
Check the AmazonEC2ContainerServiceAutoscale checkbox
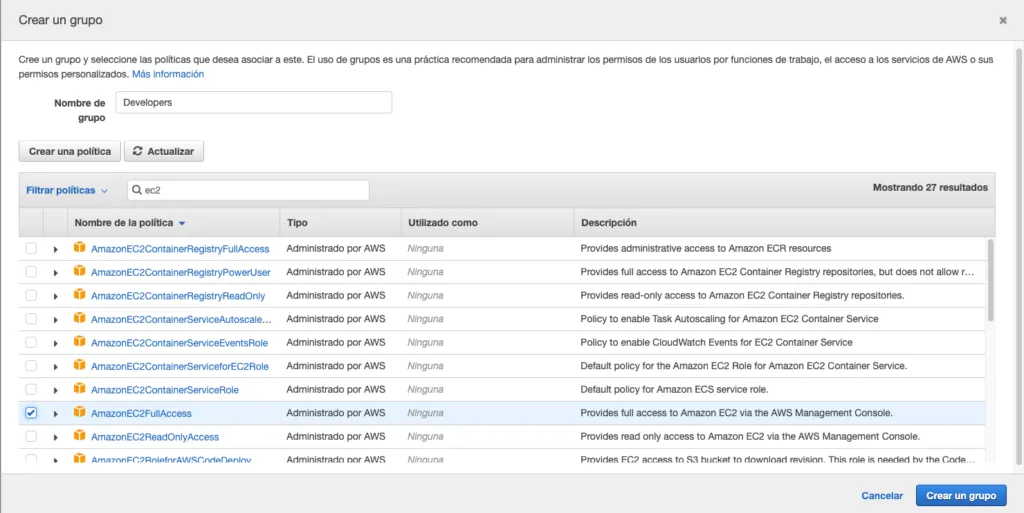(x=31, y=319)
